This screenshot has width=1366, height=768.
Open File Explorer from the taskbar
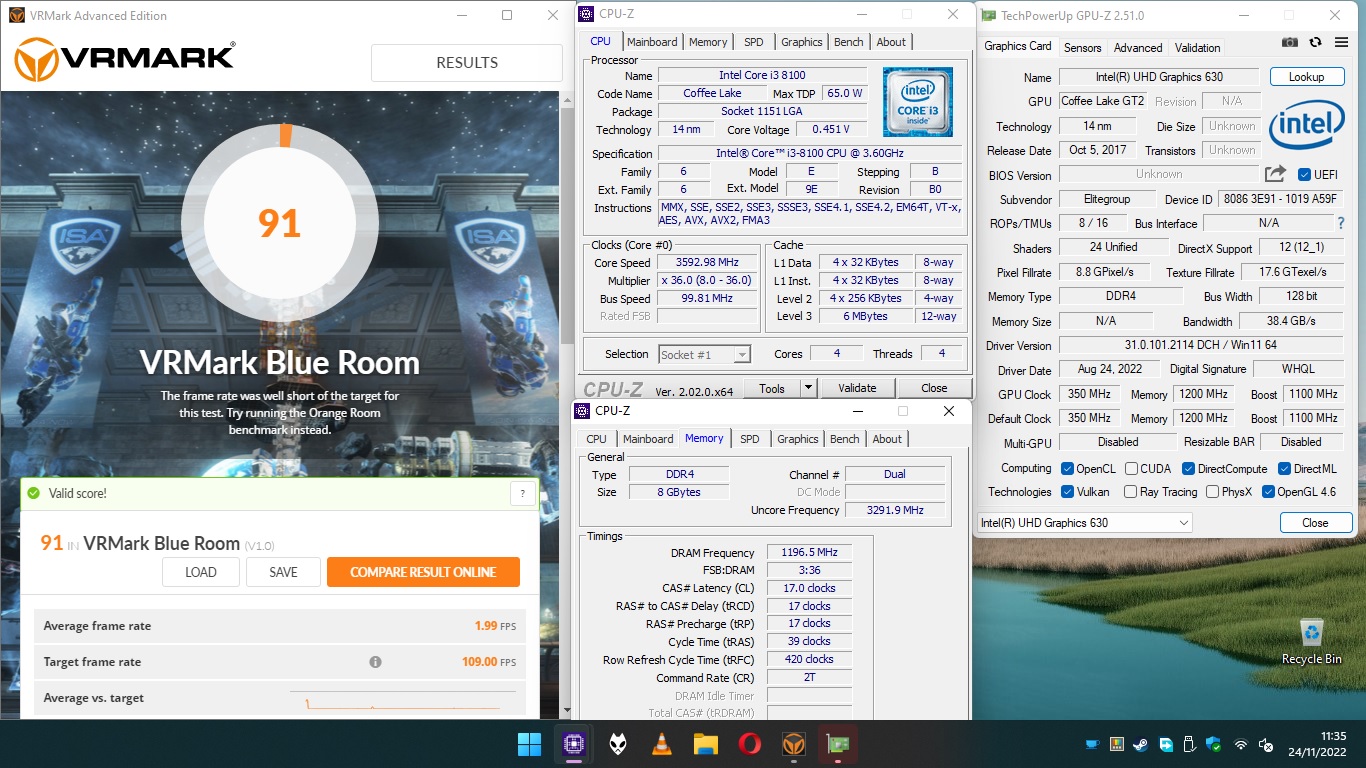click(706, 744)
